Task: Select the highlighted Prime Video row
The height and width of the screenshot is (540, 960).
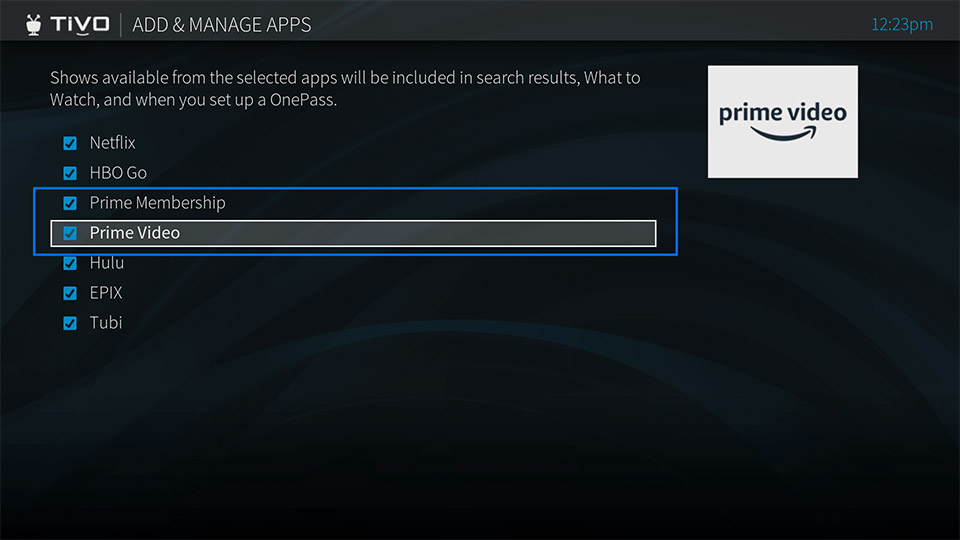Action: coord(353,233)
